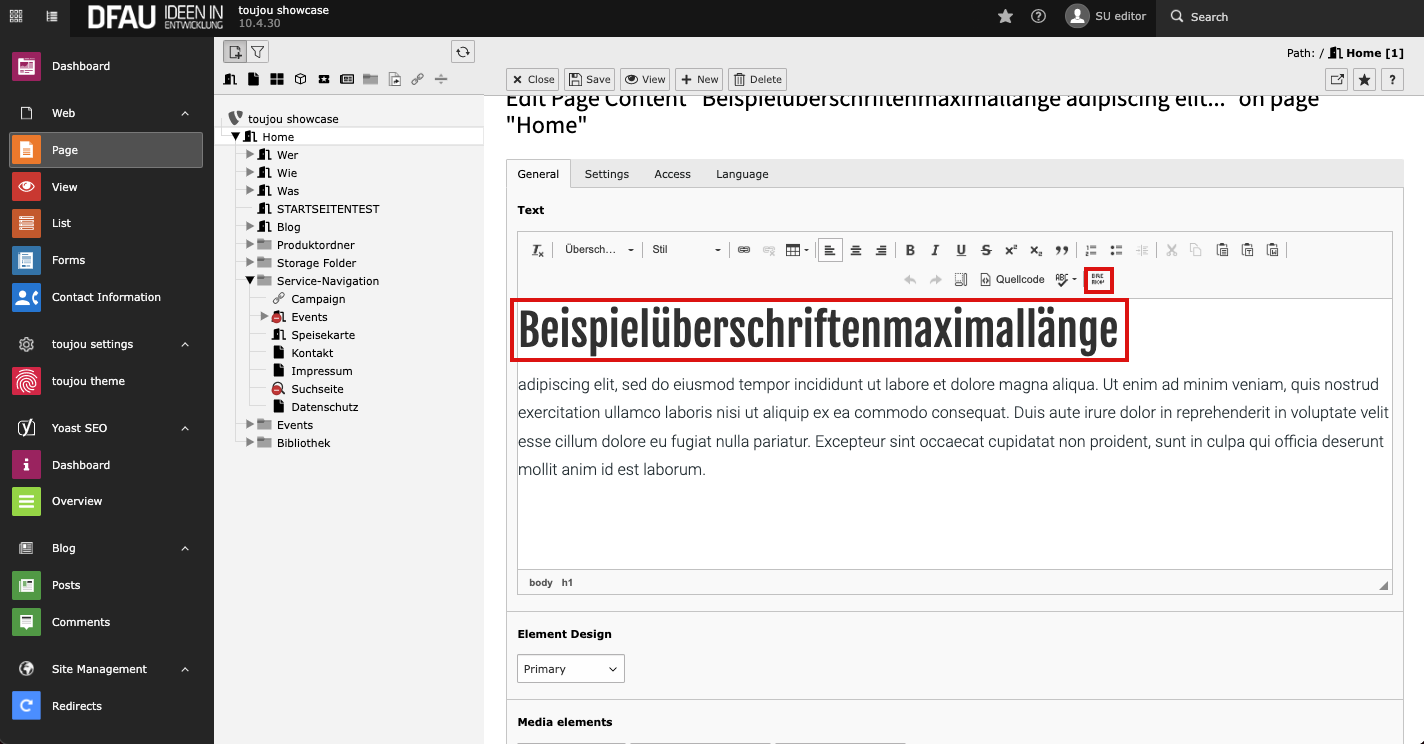Collapse the Service-Navigation folder
Screen dimensions: 1424x744
coord(251,281)
